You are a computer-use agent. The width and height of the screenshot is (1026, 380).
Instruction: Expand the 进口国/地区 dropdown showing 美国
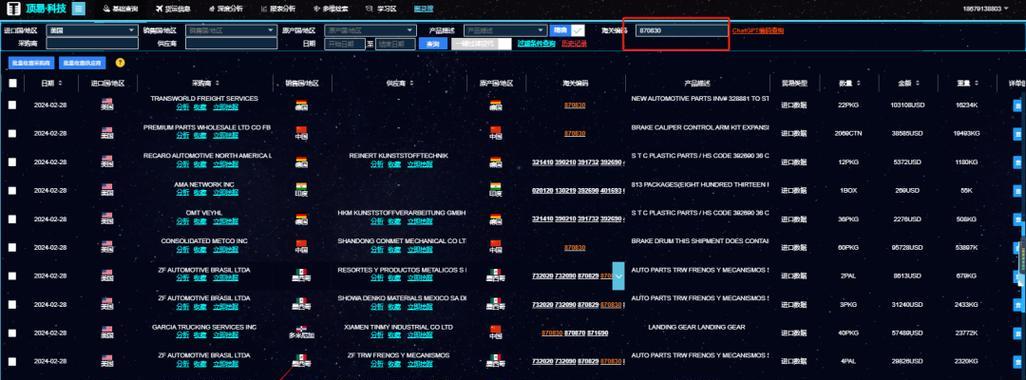[x=92, y=30]
